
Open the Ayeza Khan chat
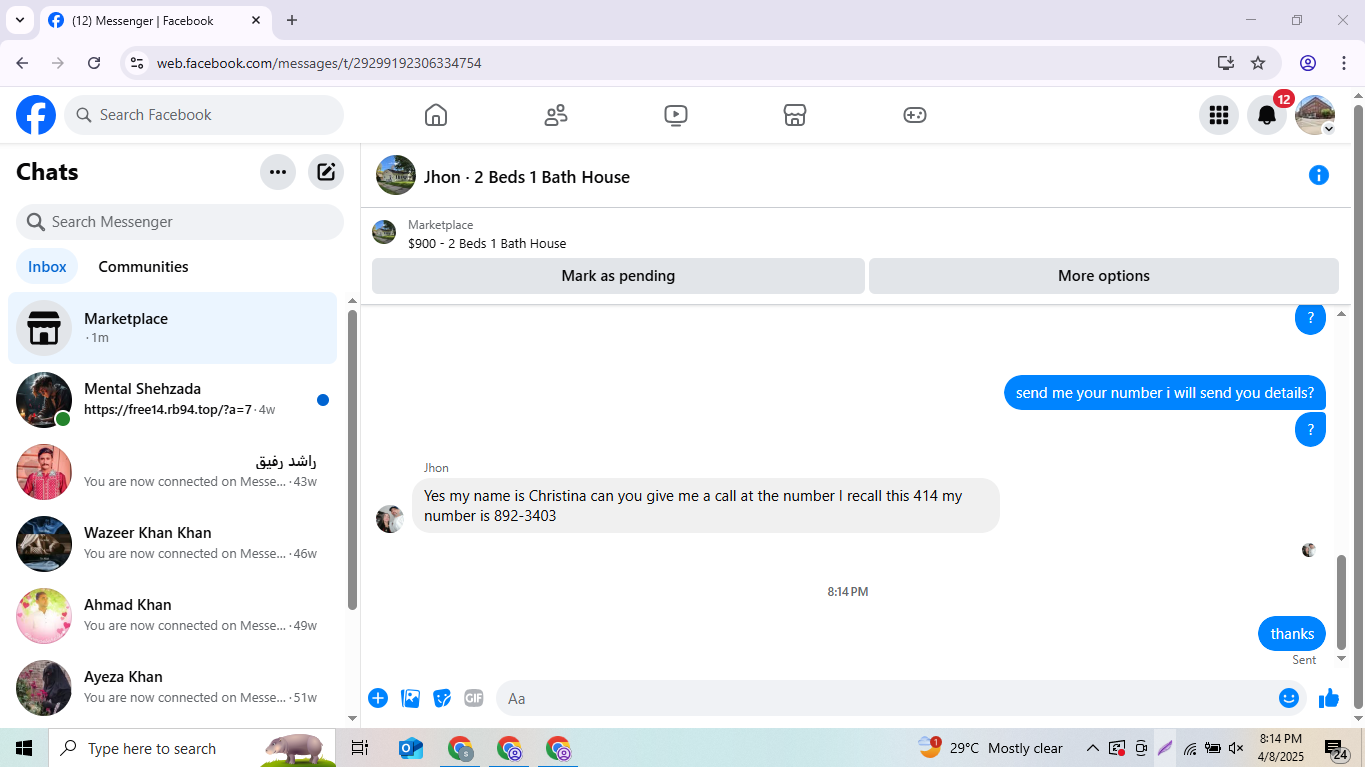[173, 688]
